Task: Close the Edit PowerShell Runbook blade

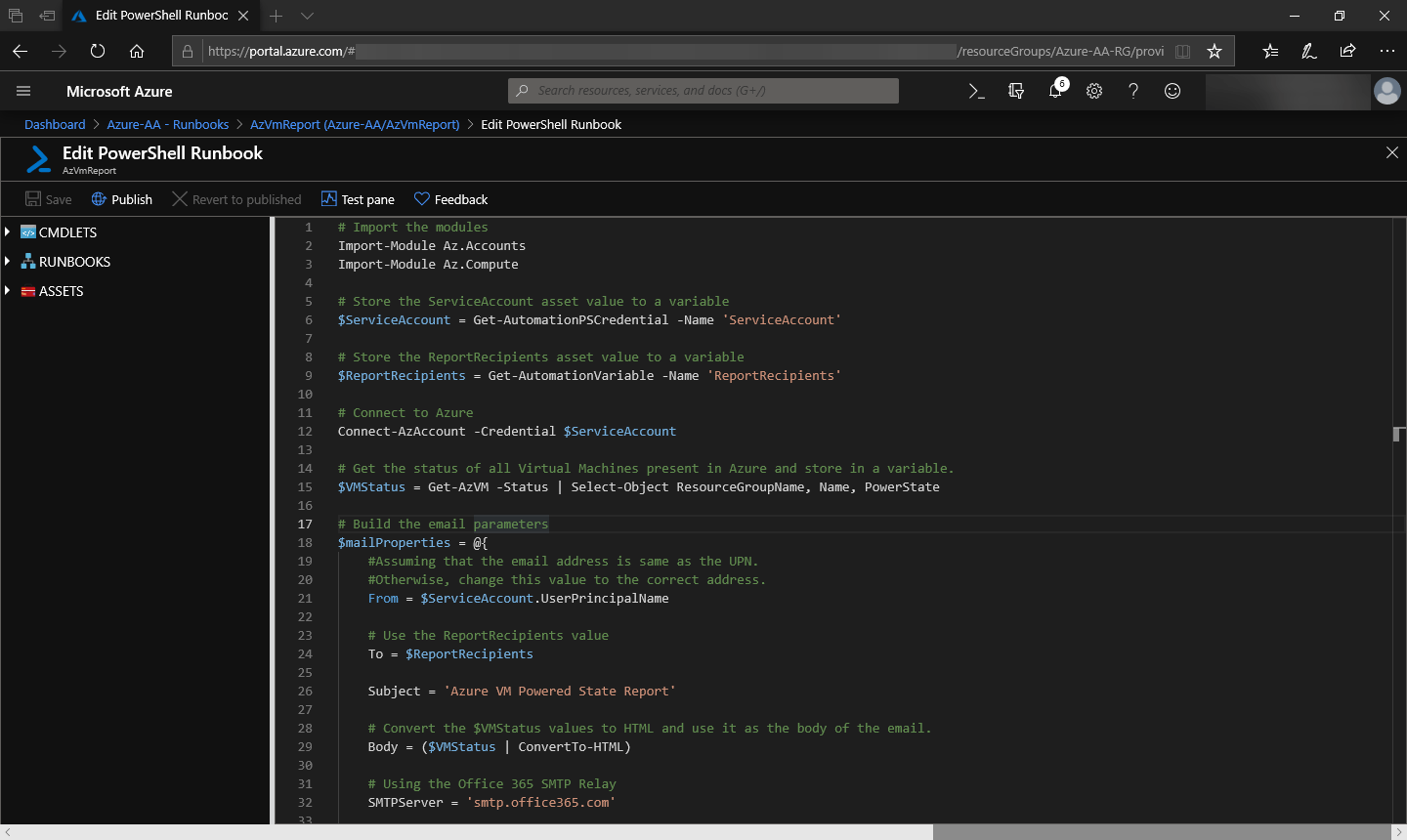Action: coord(1392,152)
